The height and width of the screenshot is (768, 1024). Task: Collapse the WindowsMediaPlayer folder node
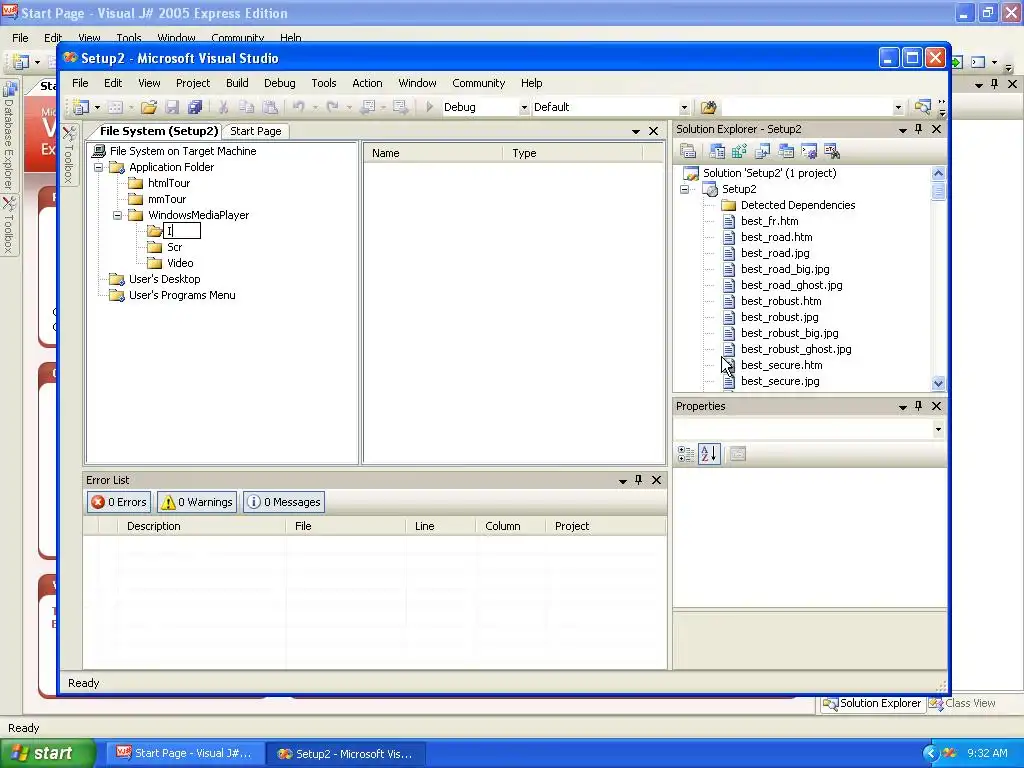[118, 216]
